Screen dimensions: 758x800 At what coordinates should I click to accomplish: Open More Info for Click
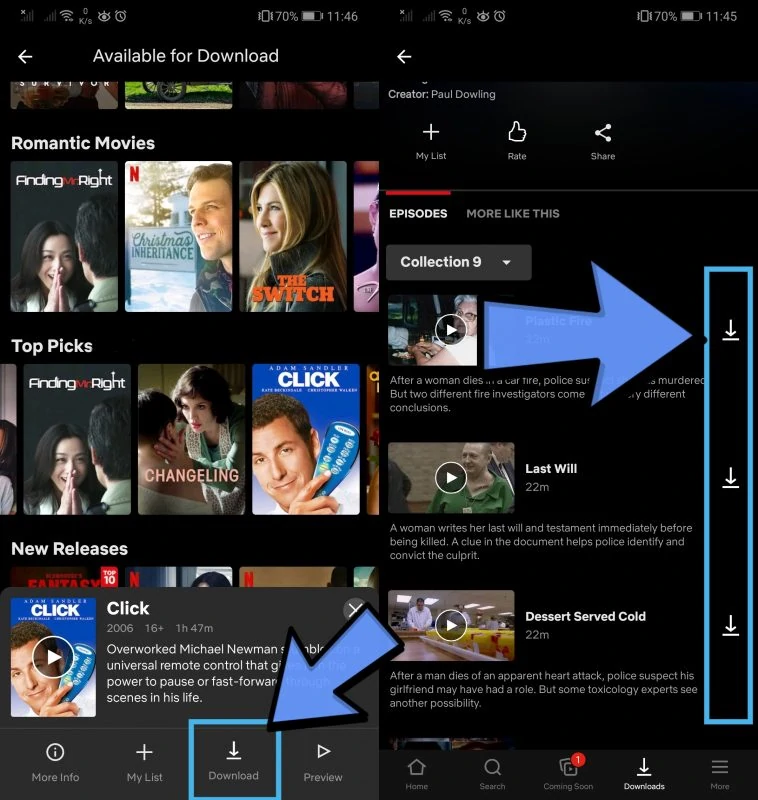tap(55, 763)
